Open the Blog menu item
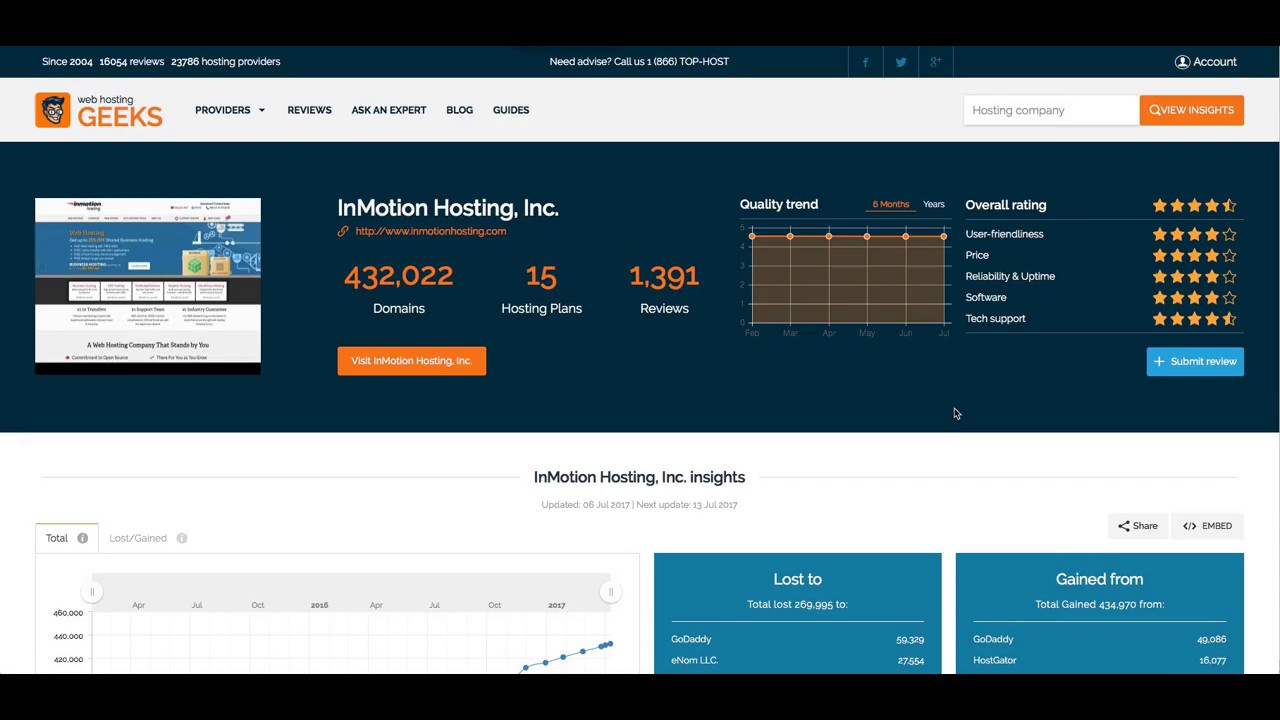 pyautogui.click(x=460, y=110)
